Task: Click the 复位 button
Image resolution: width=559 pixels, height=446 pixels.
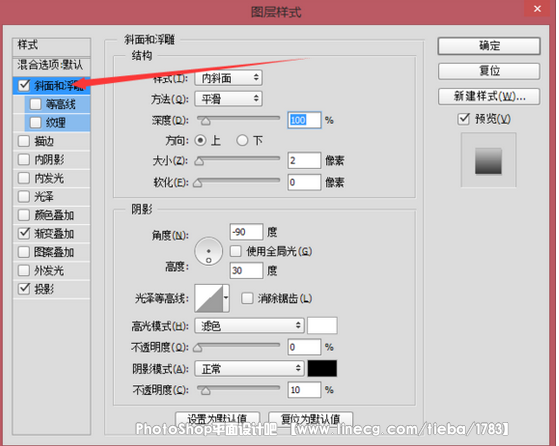Action: [489, 71]
